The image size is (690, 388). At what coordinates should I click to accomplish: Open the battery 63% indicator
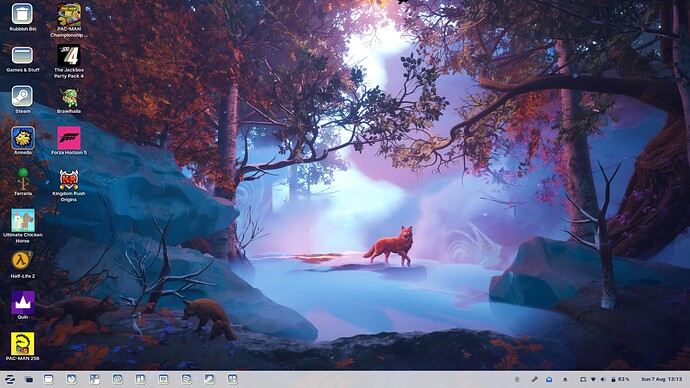tap(620, 379)
